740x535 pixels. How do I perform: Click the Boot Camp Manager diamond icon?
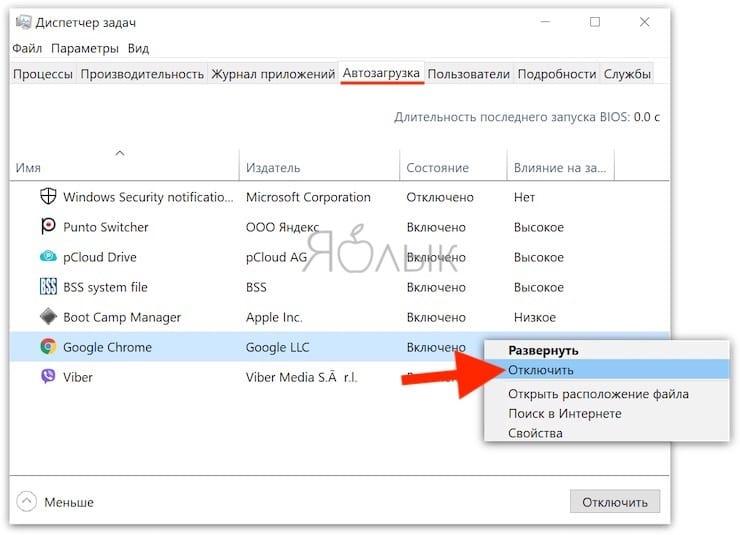(48, 317)
